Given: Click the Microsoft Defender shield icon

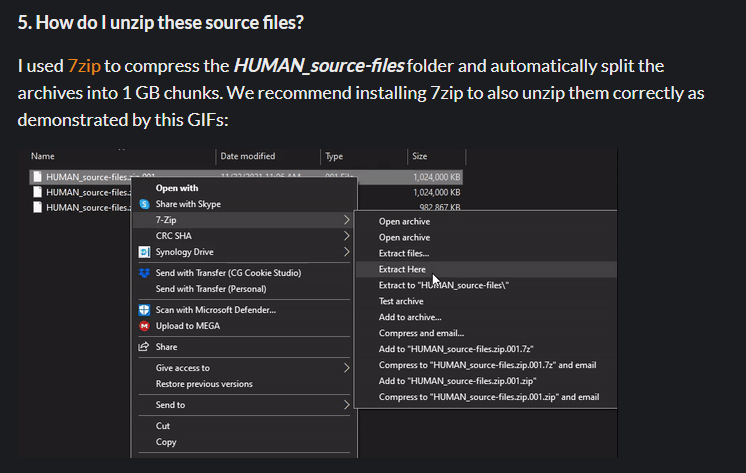Looking at the screenshot, I should pos(144,310).
